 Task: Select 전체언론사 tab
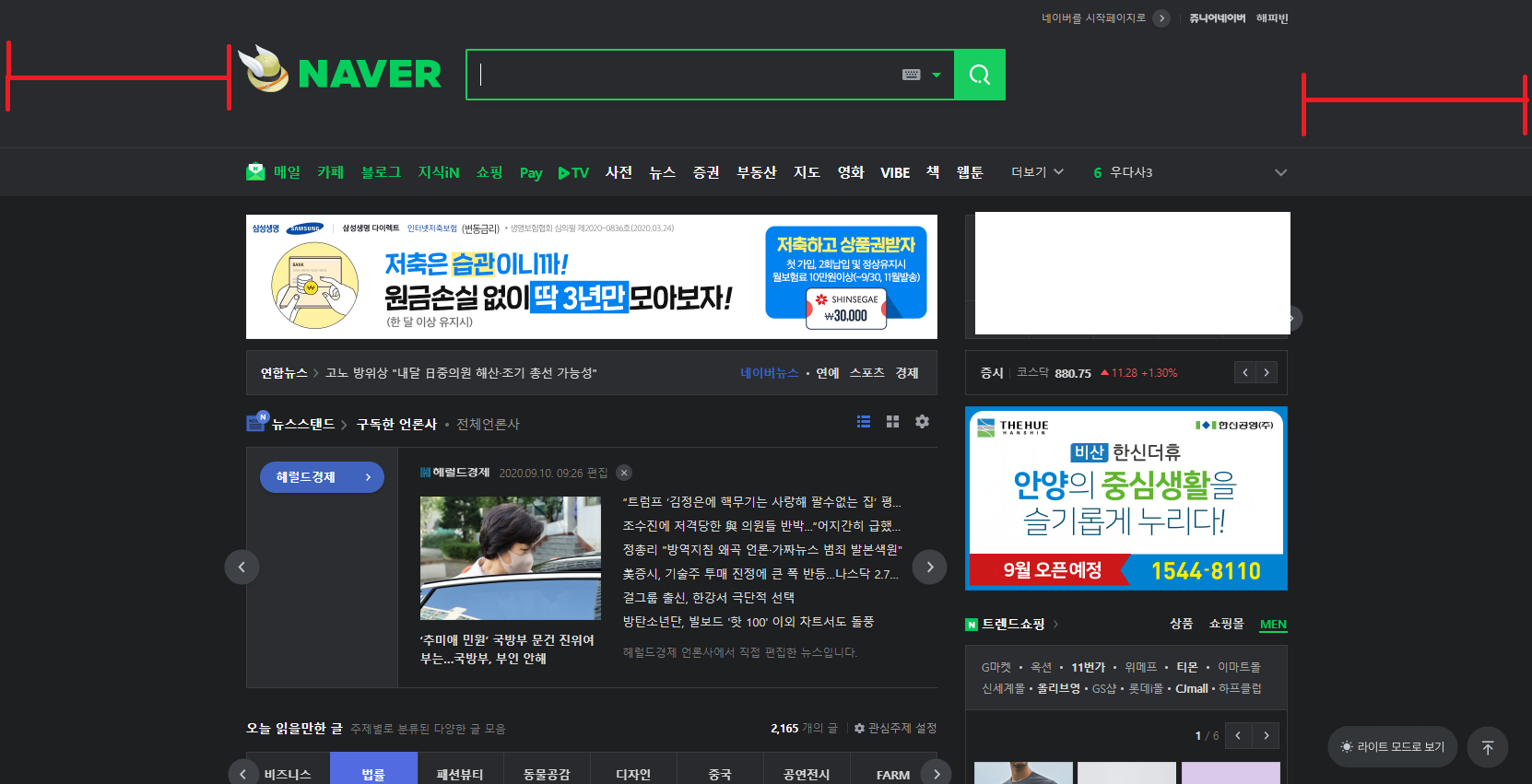[x=489, y=424]
